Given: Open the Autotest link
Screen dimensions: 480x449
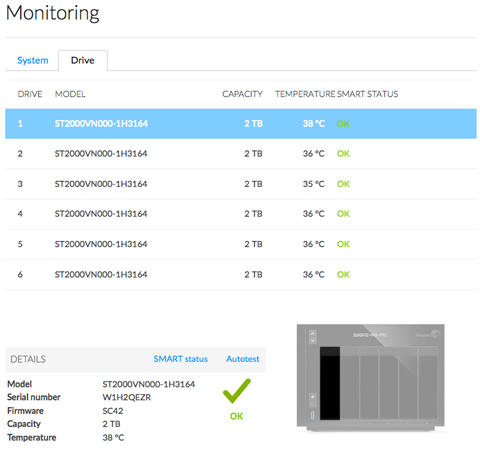Looking at the screenshot, I should [243, 359].
